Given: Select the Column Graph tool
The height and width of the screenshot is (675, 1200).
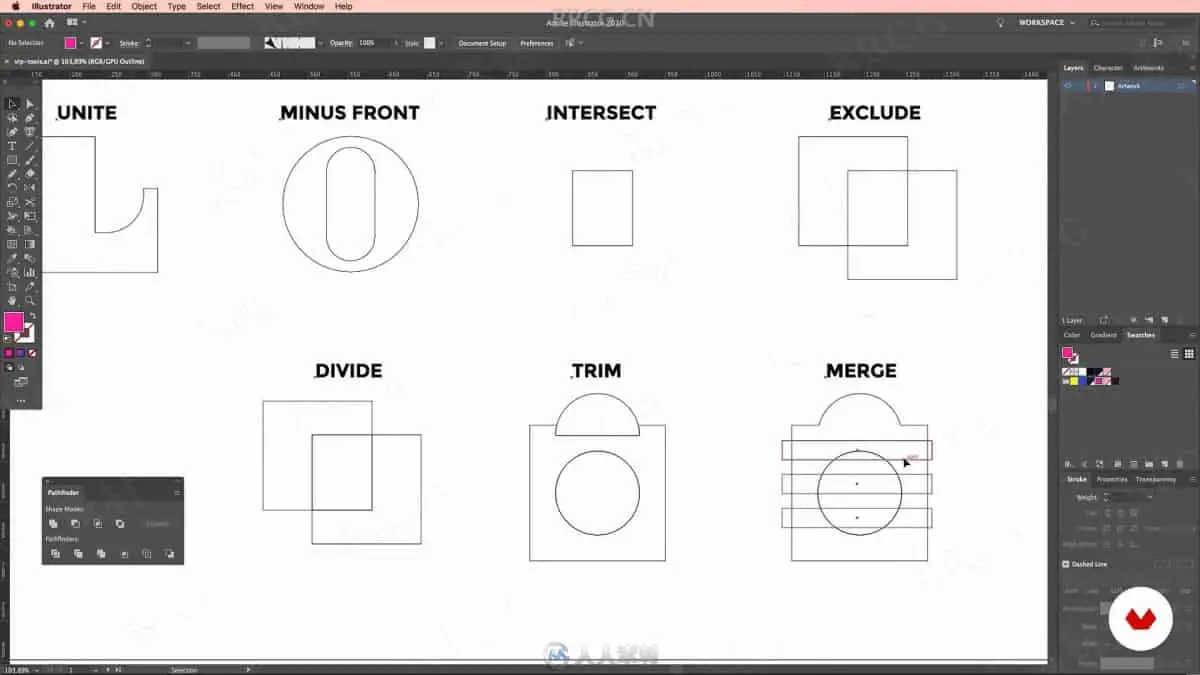Looking at the screenshot, I should [x=29, y=272].
